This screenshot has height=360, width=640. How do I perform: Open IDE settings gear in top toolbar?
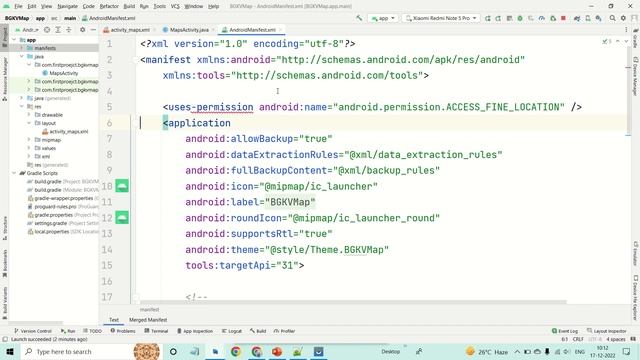coord(623,18)
